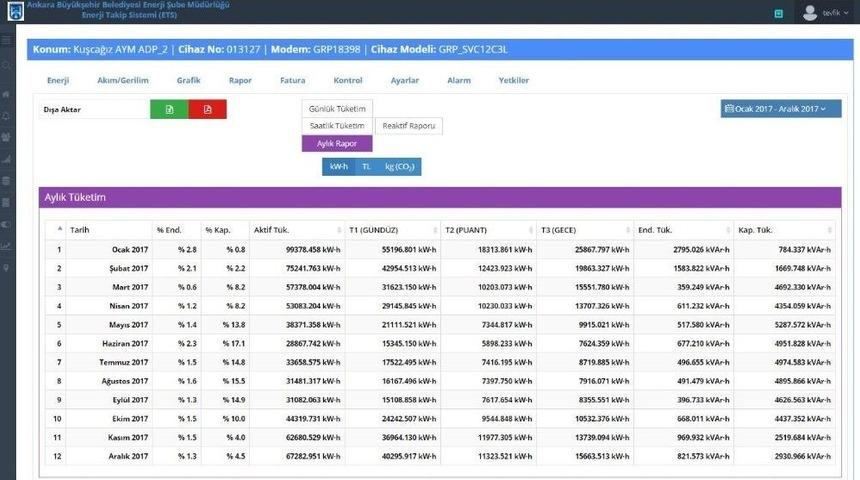
Task: Click the search icon in sidebar
Action: pos(7,65)
